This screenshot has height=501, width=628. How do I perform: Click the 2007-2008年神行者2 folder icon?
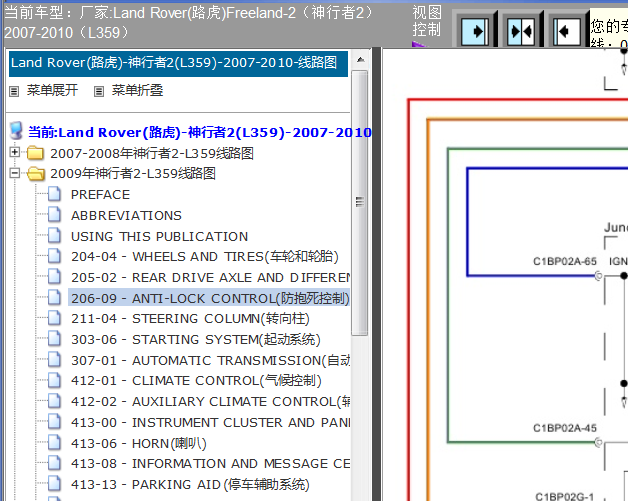[x=36, y=153]
